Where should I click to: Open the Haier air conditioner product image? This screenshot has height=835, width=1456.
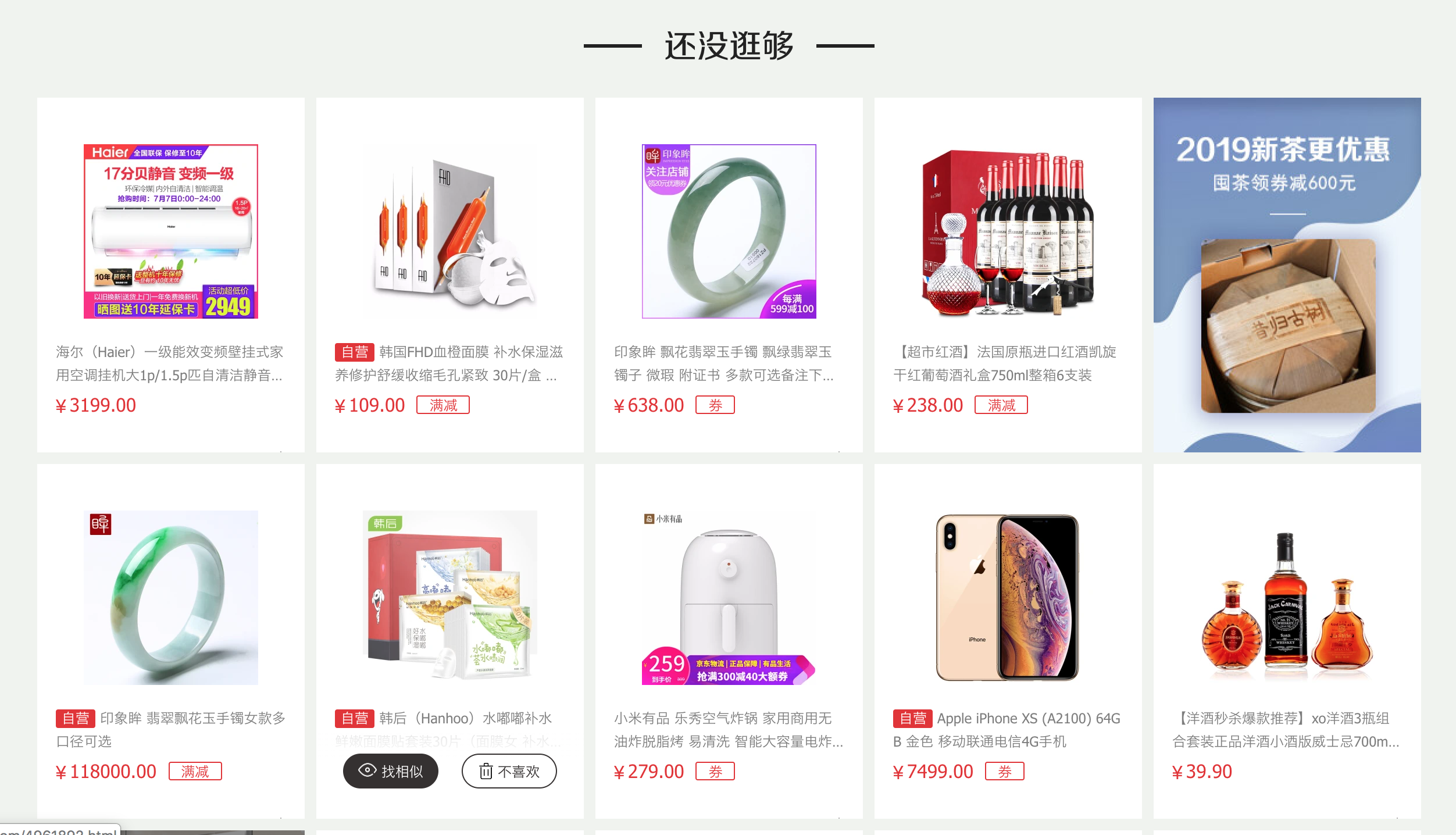pyautogui.click(x=171, y=231)
